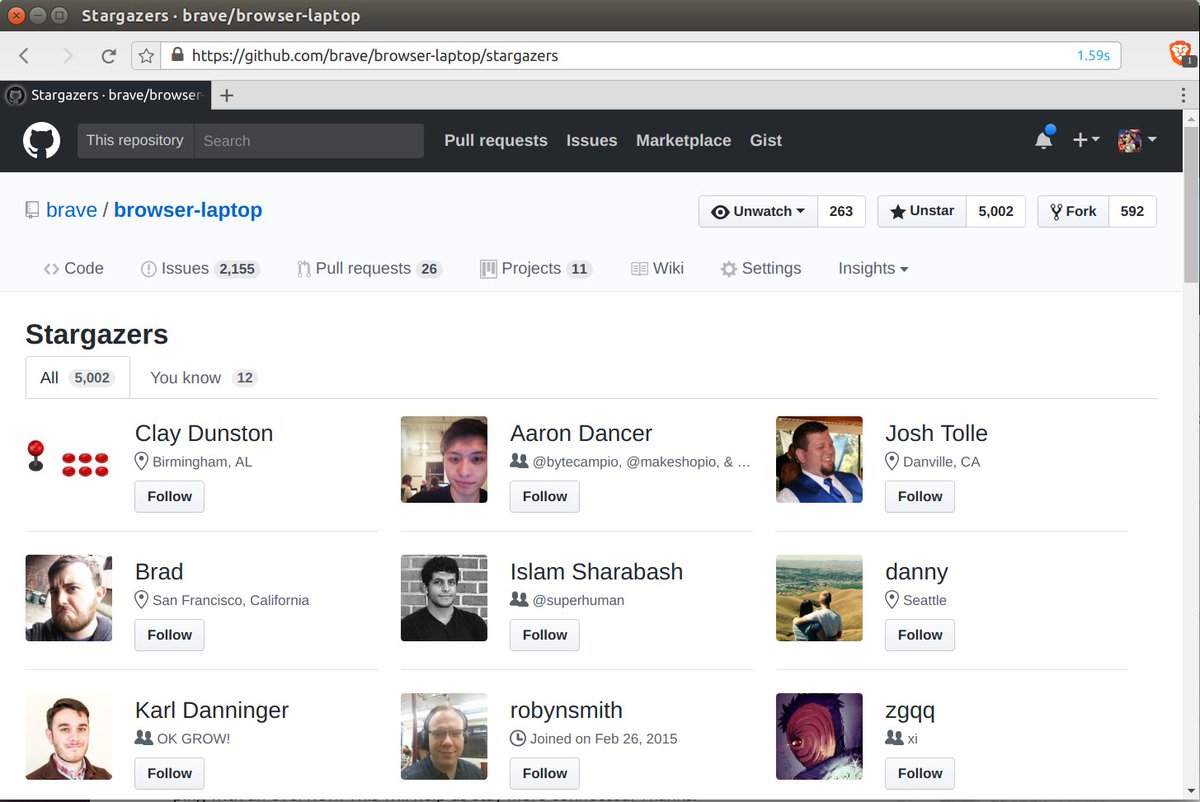1200x802 pixels.
Task: Follow robynsmith
Action: tap(545, 773)
